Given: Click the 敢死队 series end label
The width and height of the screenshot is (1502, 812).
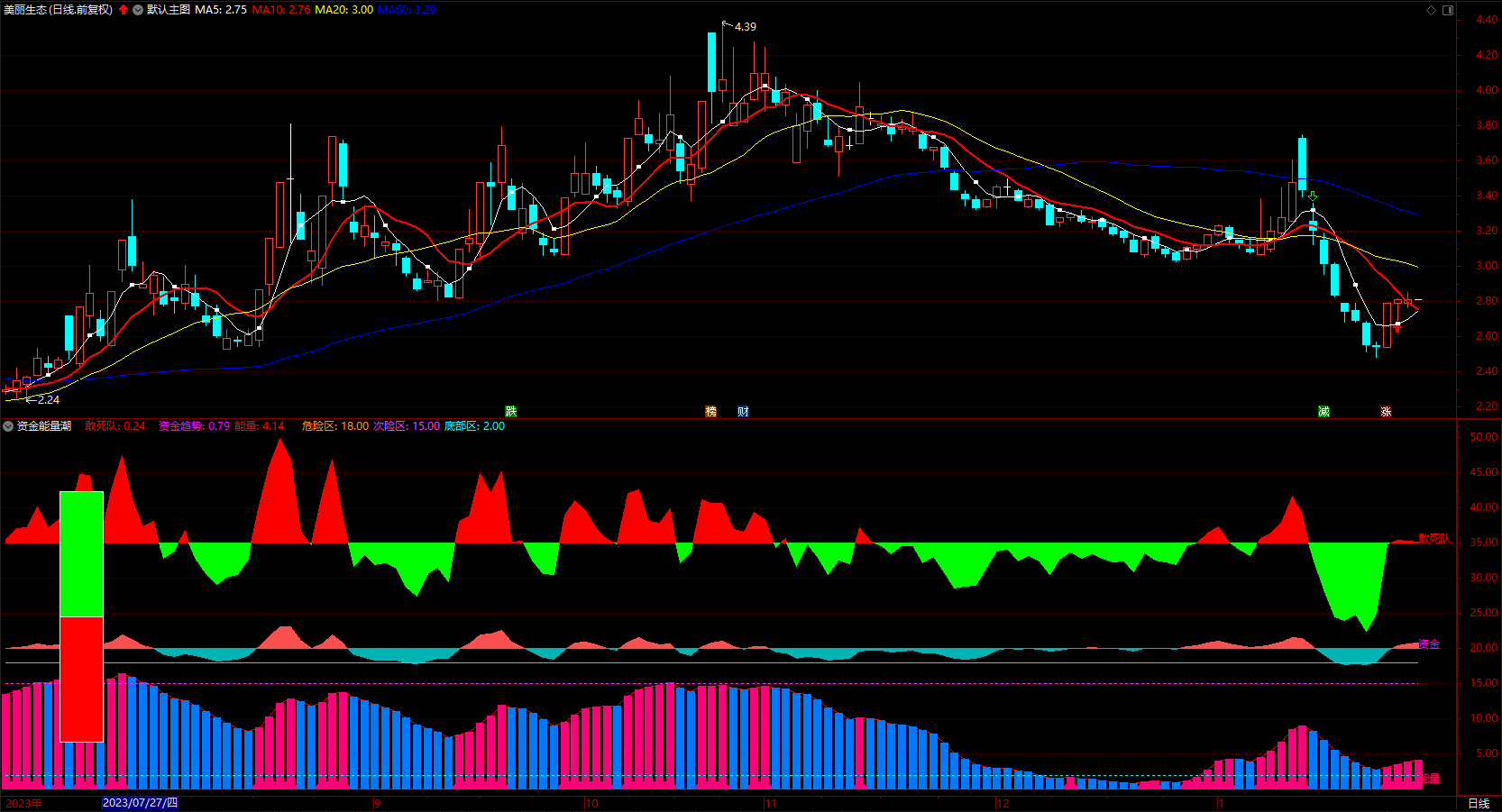Looking at the screenshot, I should (1434, 539).
